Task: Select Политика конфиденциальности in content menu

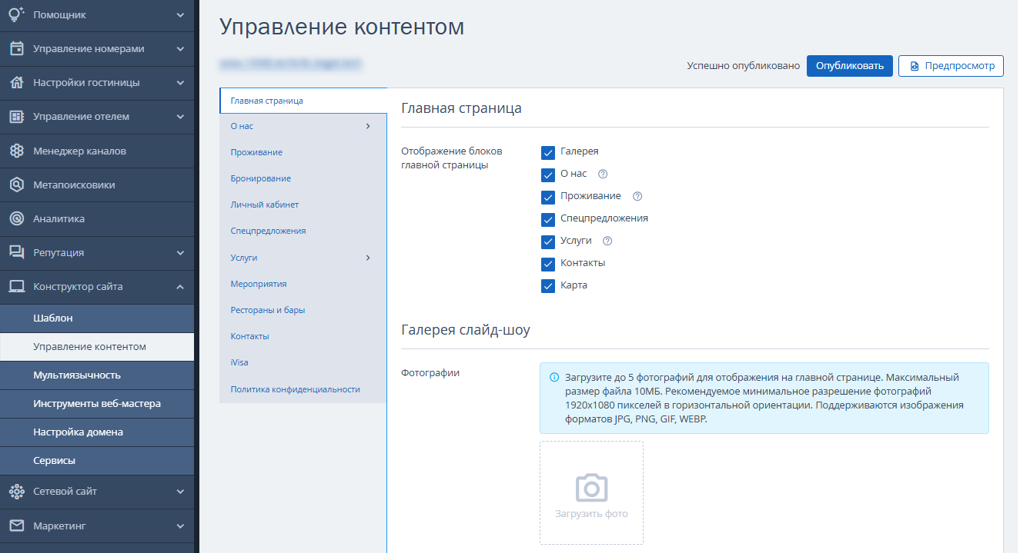Action: (295, 389)
